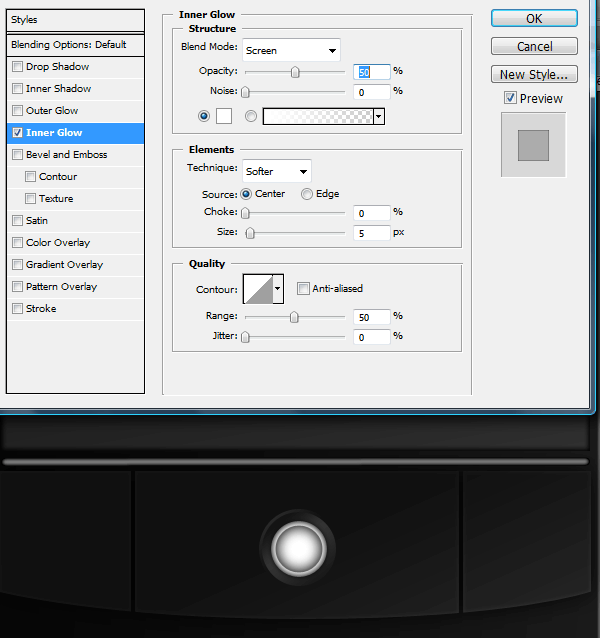Click the glowing round button on canvas
This screenshot has width=600, height=638.
(x=299, y=549)
